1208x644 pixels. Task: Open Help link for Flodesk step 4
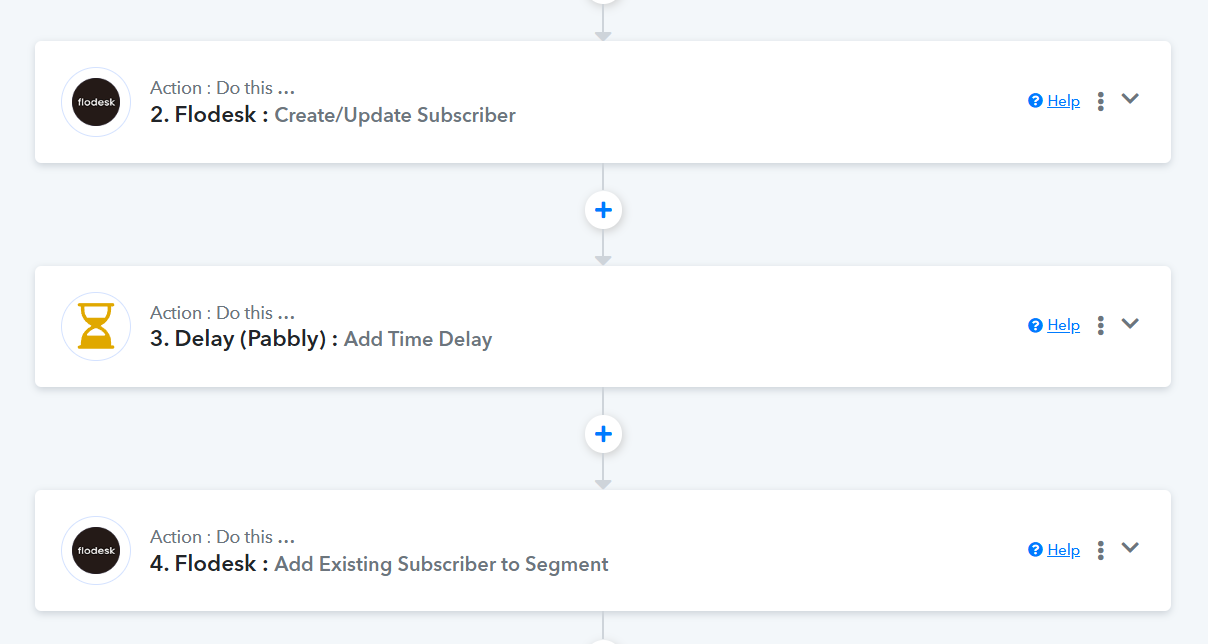(1063, 550)
